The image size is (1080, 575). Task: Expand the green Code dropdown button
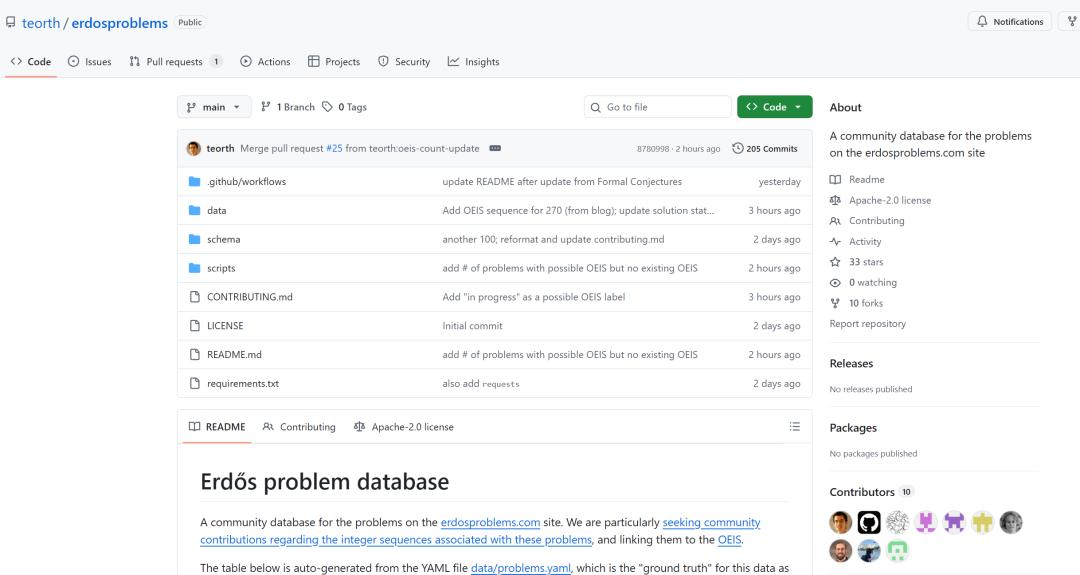pos(774,107)
